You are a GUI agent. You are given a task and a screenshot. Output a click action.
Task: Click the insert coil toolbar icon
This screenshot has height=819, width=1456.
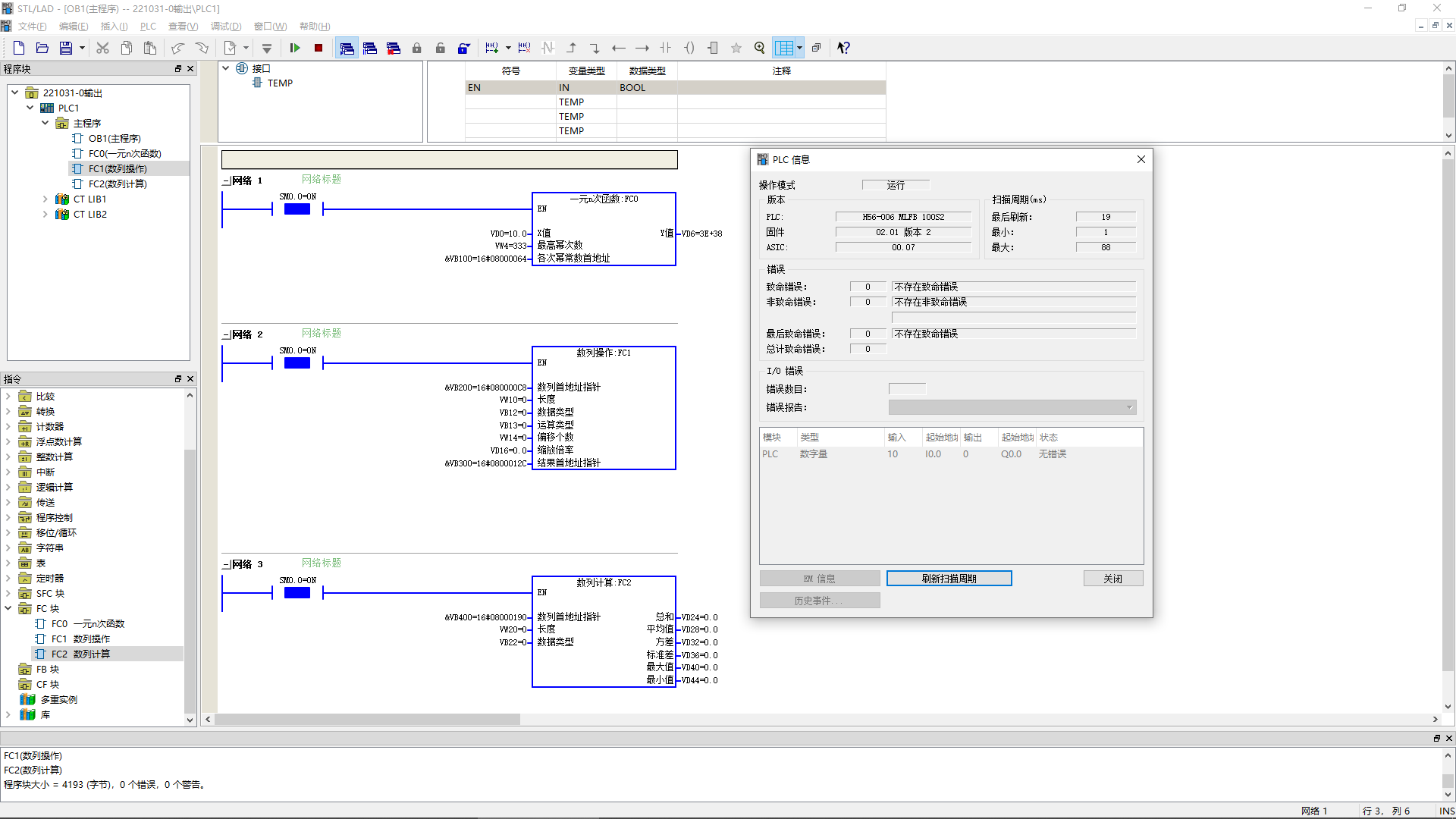pyautogui.click(x=689, y=48)
